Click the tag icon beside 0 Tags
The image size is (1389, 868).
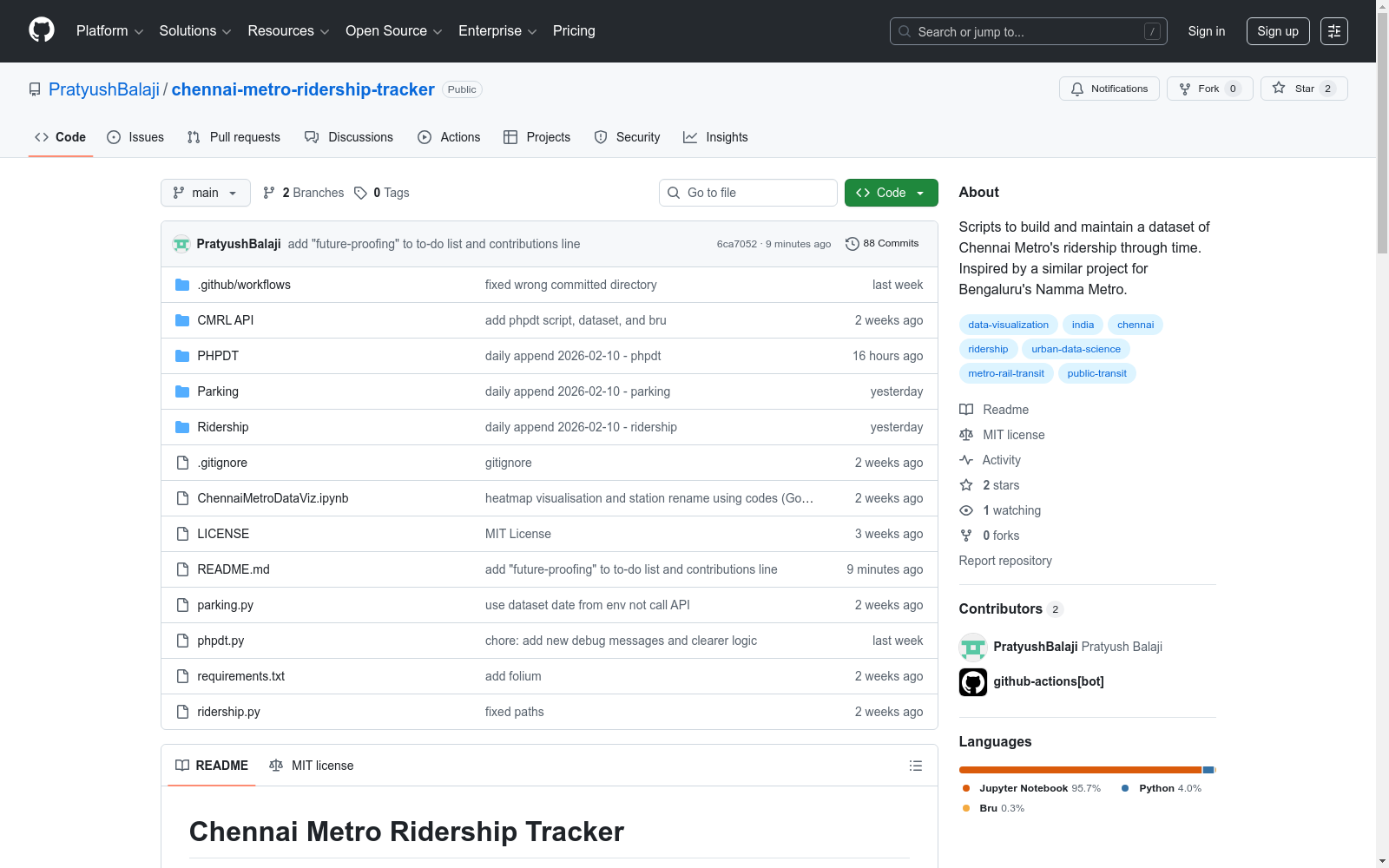click(361, 193)
